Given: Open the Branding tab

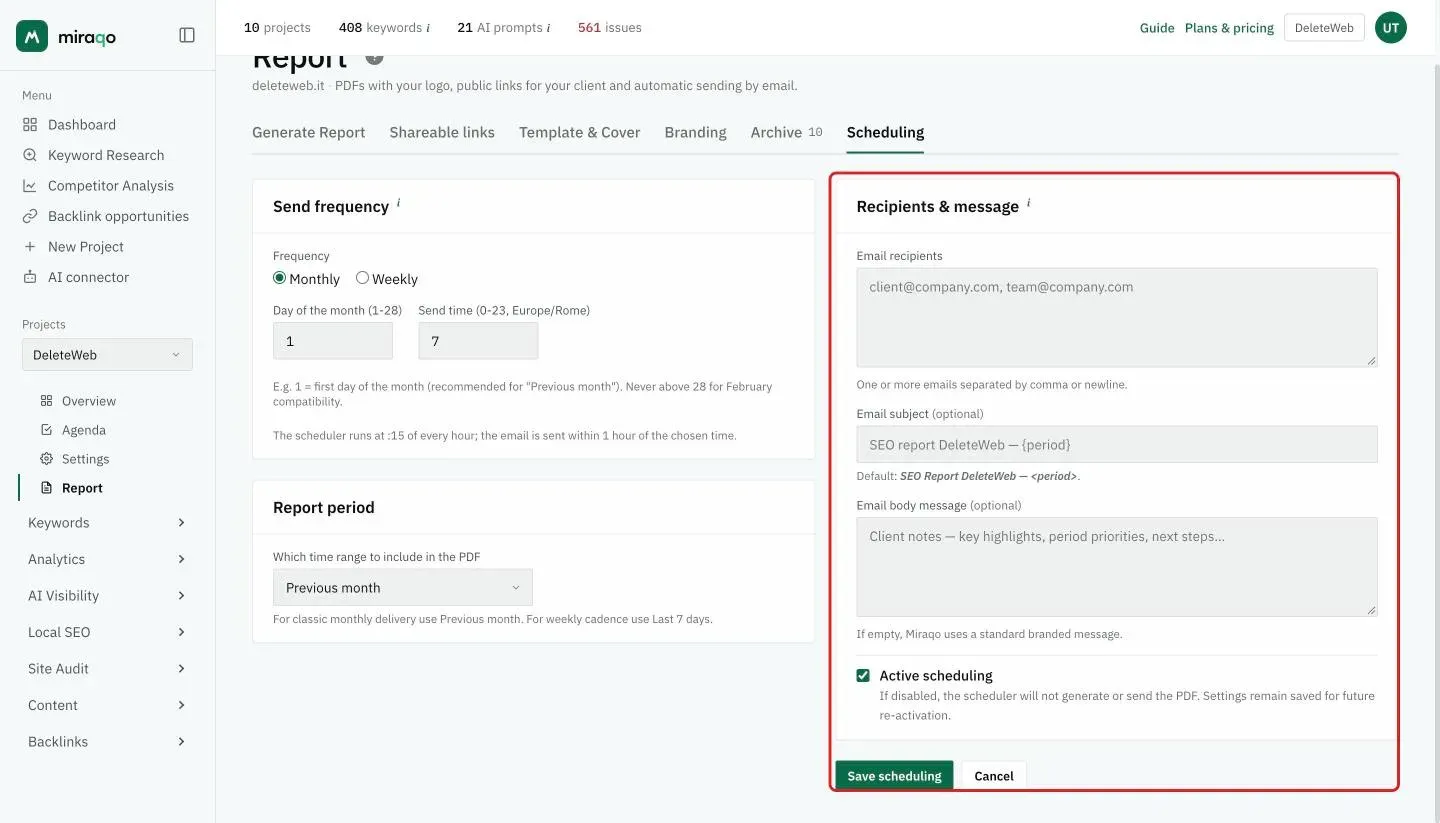Looking at the screenshot, I should (695, 132).
